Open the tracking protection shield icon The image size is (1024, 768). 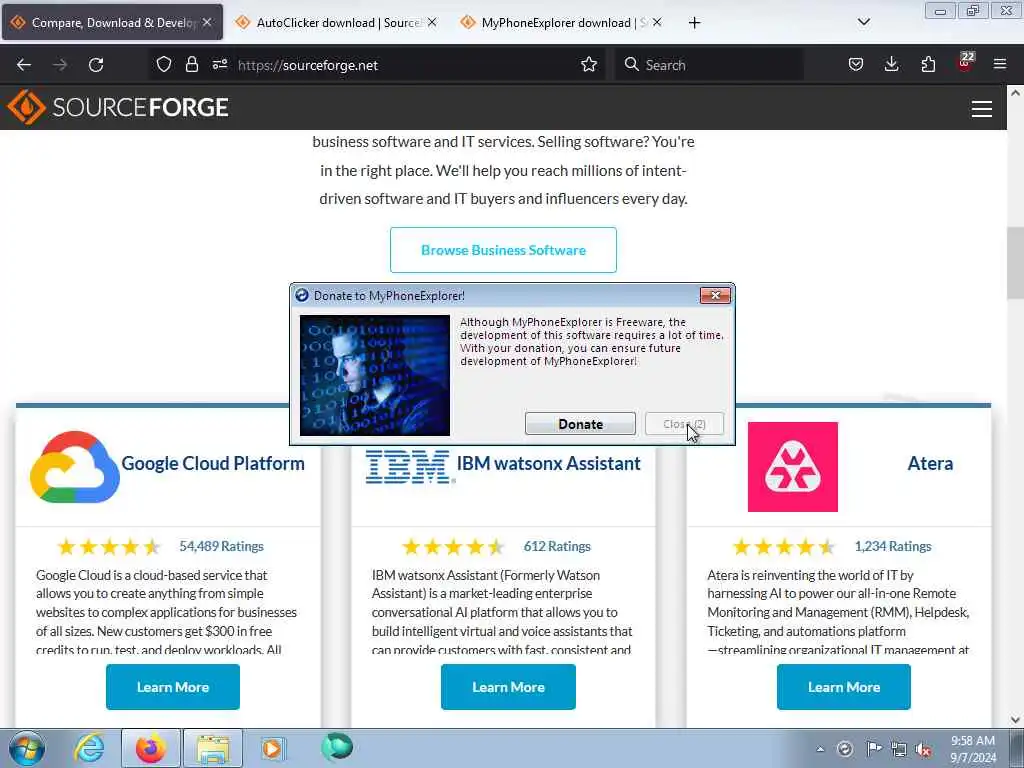(164, 64)
